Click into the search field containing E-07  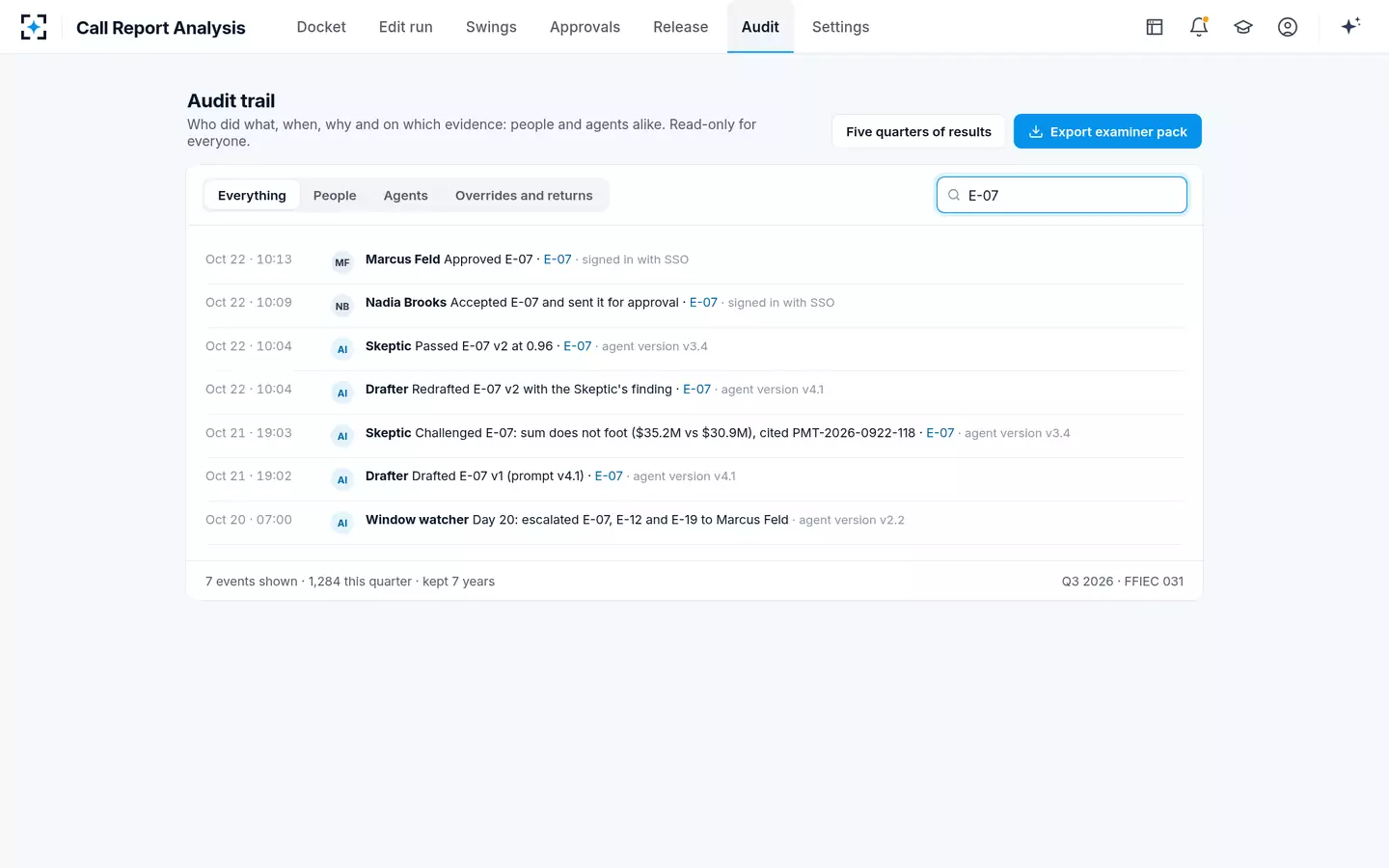1062,195
